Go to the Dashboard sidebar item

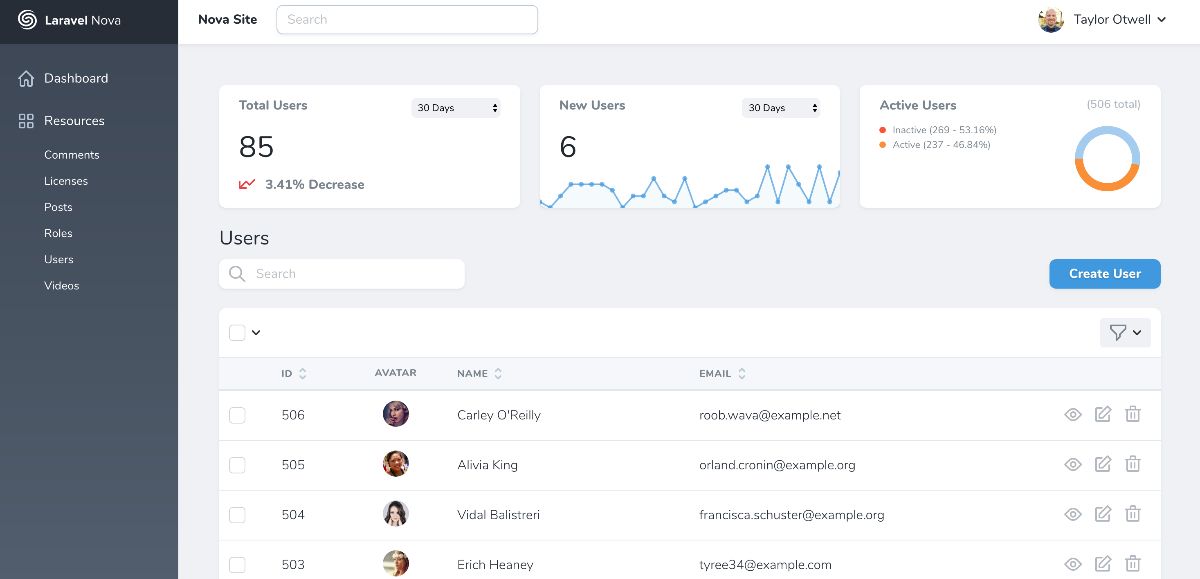(x=76, y=78)
